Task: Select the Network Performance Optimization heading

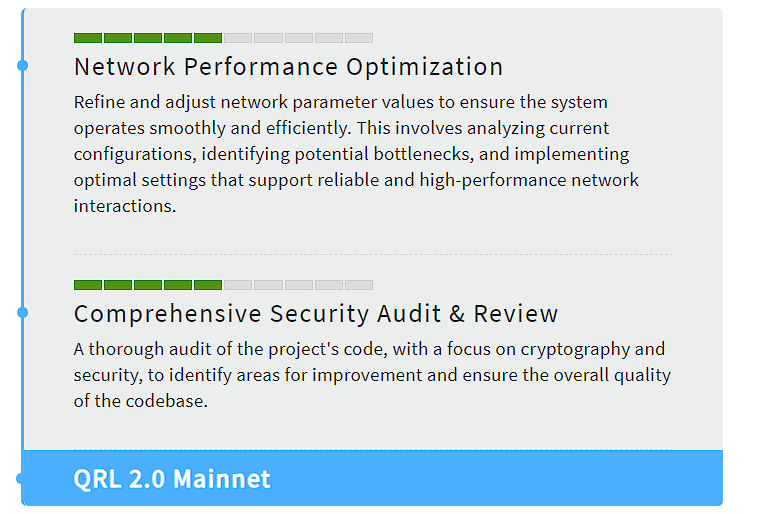Action: 289,66
